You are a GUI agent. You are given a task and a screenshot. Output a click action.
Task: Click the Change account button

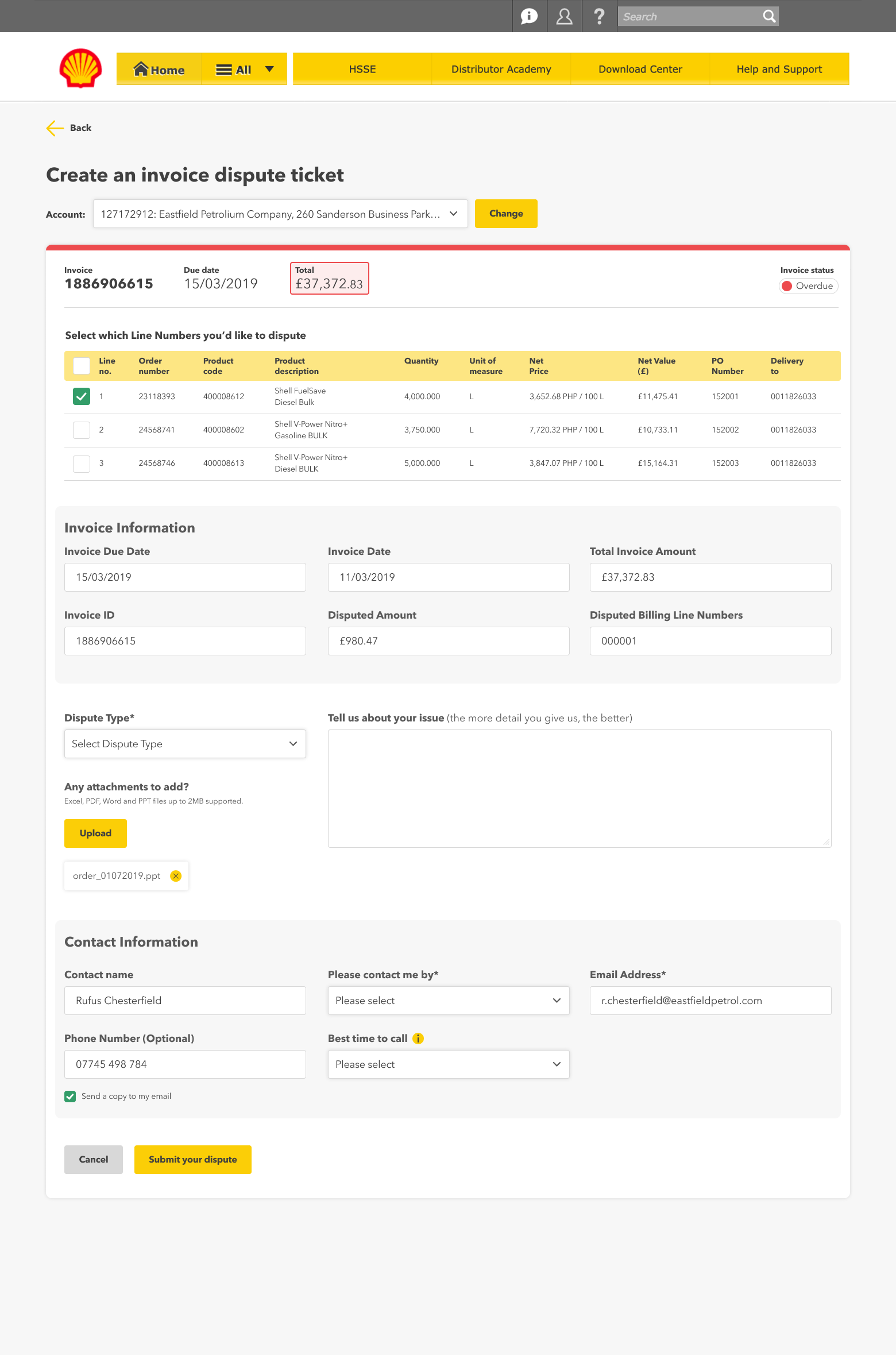coord(506,214)
